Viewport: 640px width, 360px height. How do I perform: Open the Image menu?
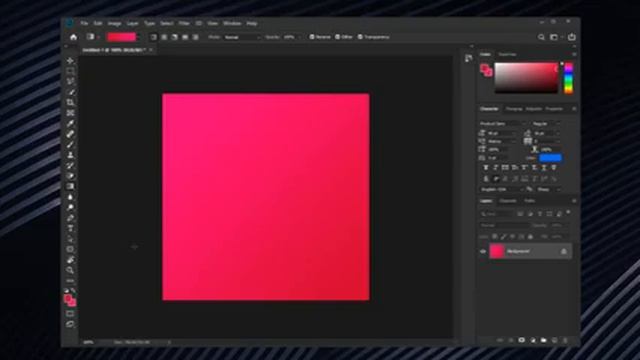(114, 23)
